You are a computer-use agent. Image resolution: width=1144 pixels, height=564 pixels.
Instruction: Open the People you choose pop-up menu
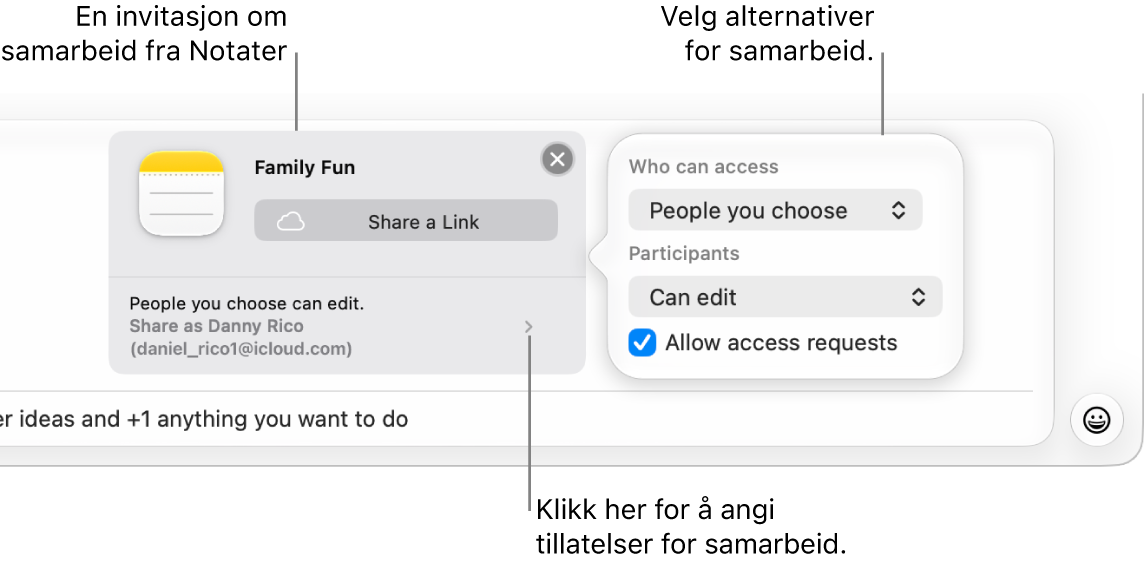pos(776,210)
